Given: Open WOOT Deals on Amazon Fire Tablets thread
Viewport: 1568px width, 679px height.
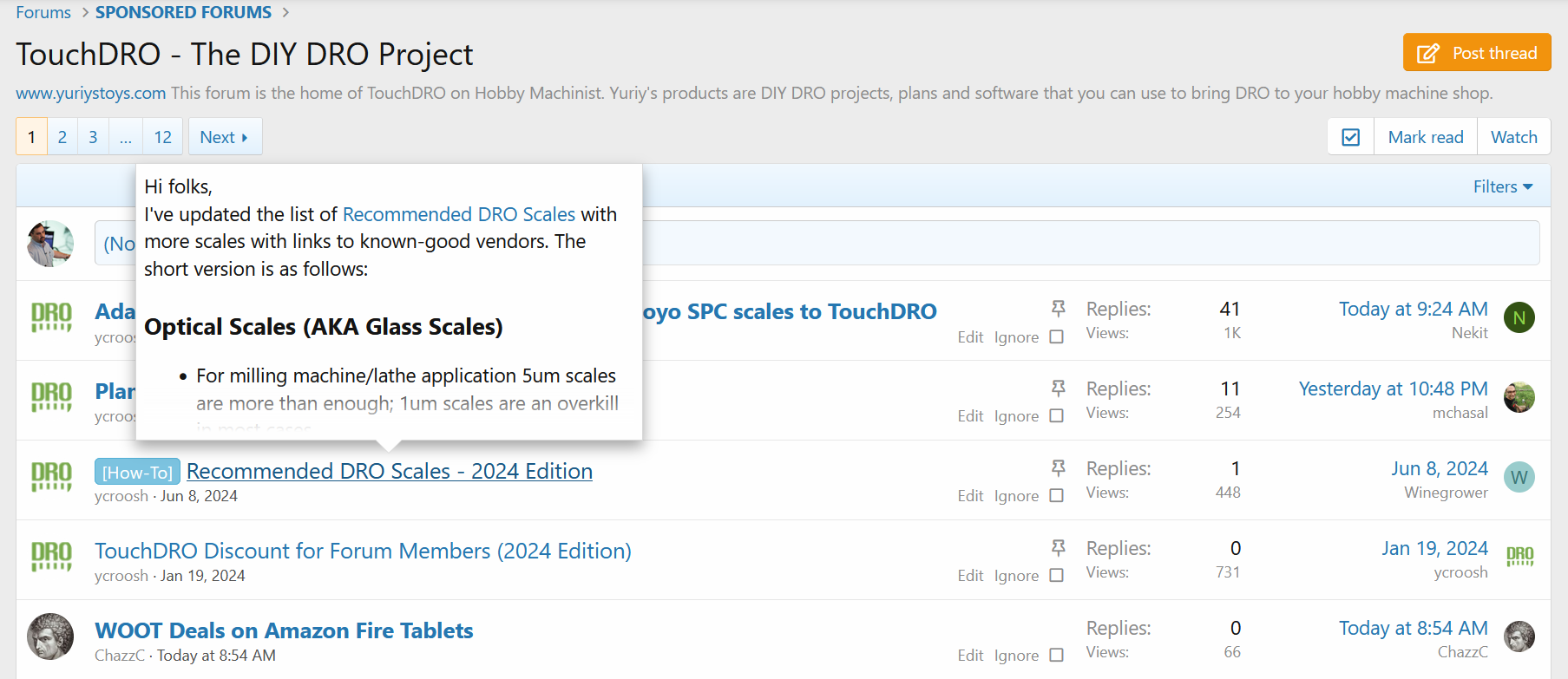Looking at the screenshot, I should [284, 630].
